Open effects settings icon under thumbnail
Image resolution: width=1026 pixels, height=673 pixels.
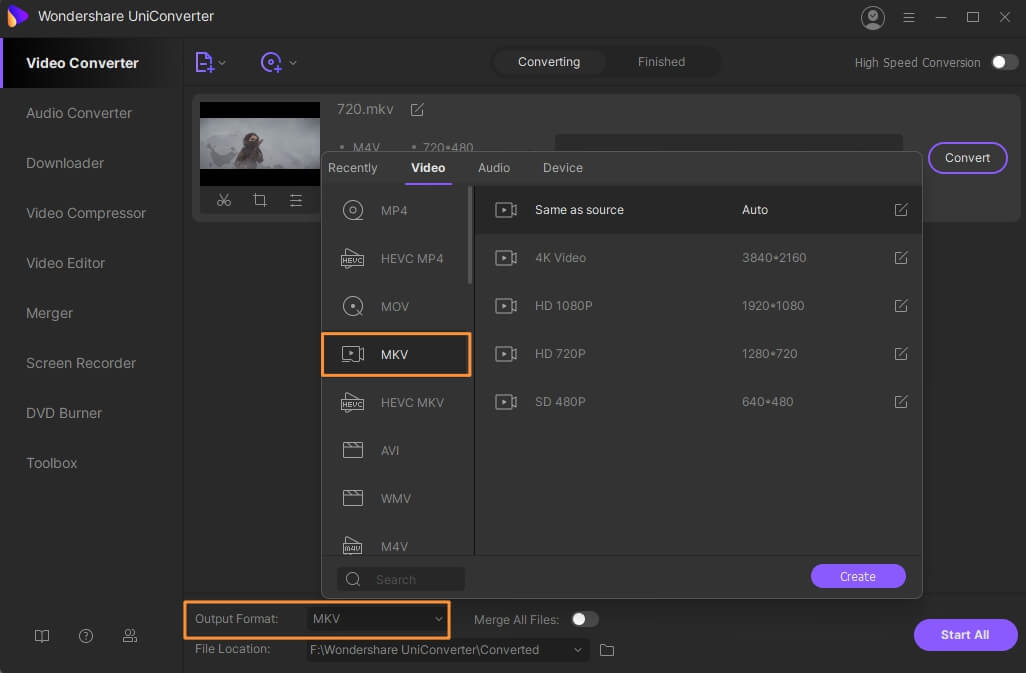[296, 200]
